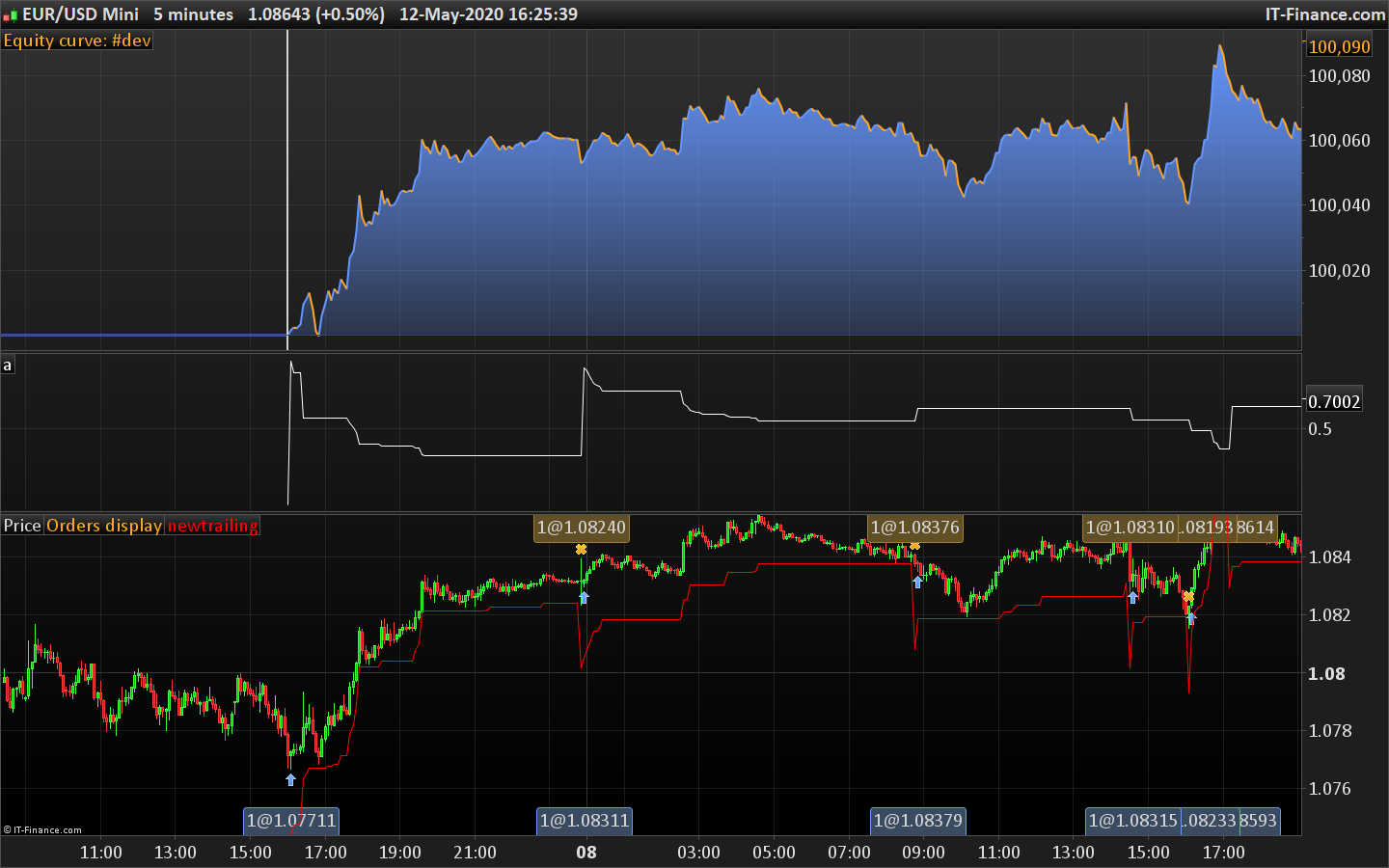Select the "a" indicator panel label
Image resolution: width=1389 pixels, height=868 pixels.
pos(8,365)
